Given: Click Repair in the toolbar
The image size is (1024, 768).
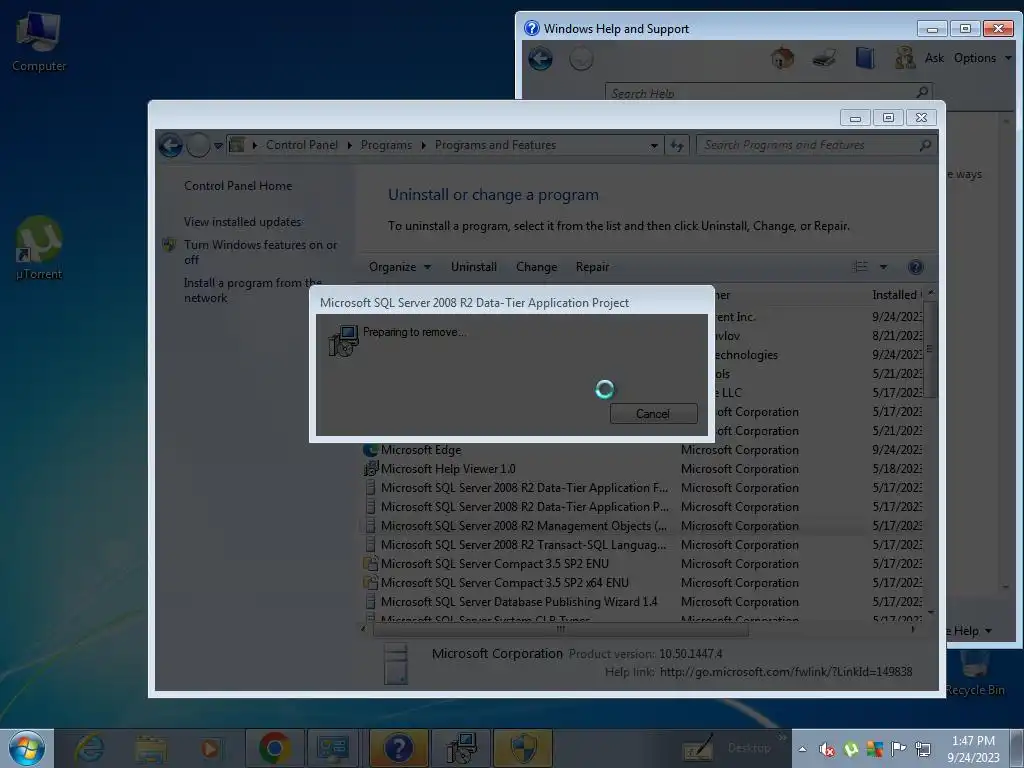Looking at the screenshot, I should click(592, 266).
